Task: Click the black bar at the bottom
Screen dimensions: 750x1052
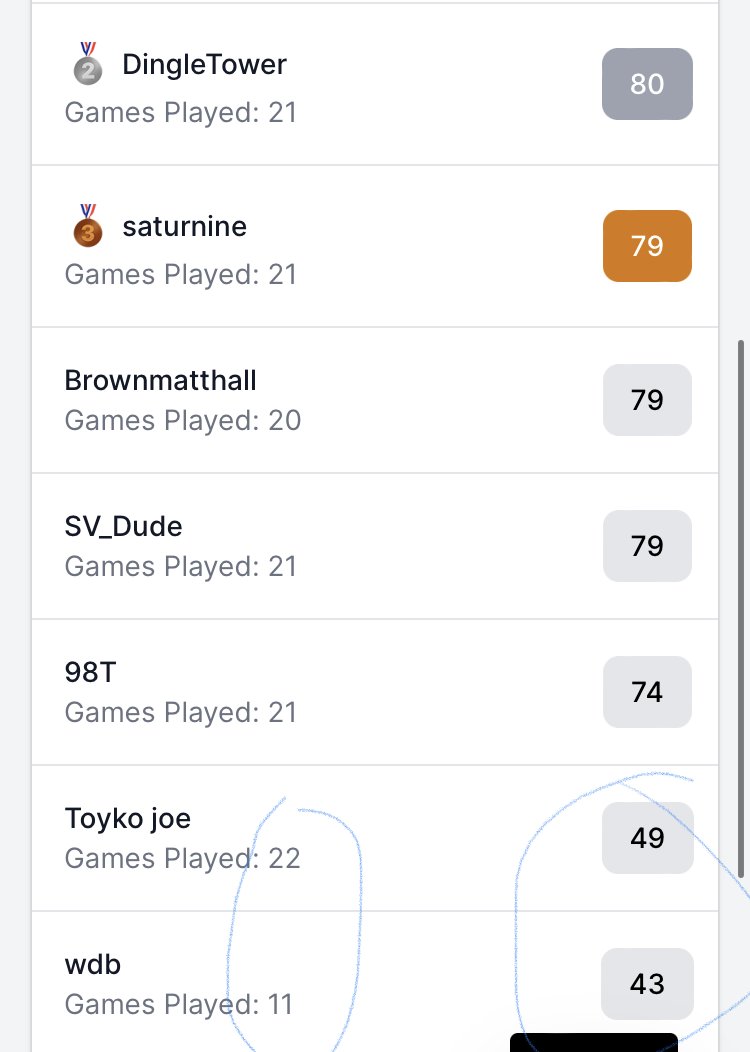Action: 594,1043
